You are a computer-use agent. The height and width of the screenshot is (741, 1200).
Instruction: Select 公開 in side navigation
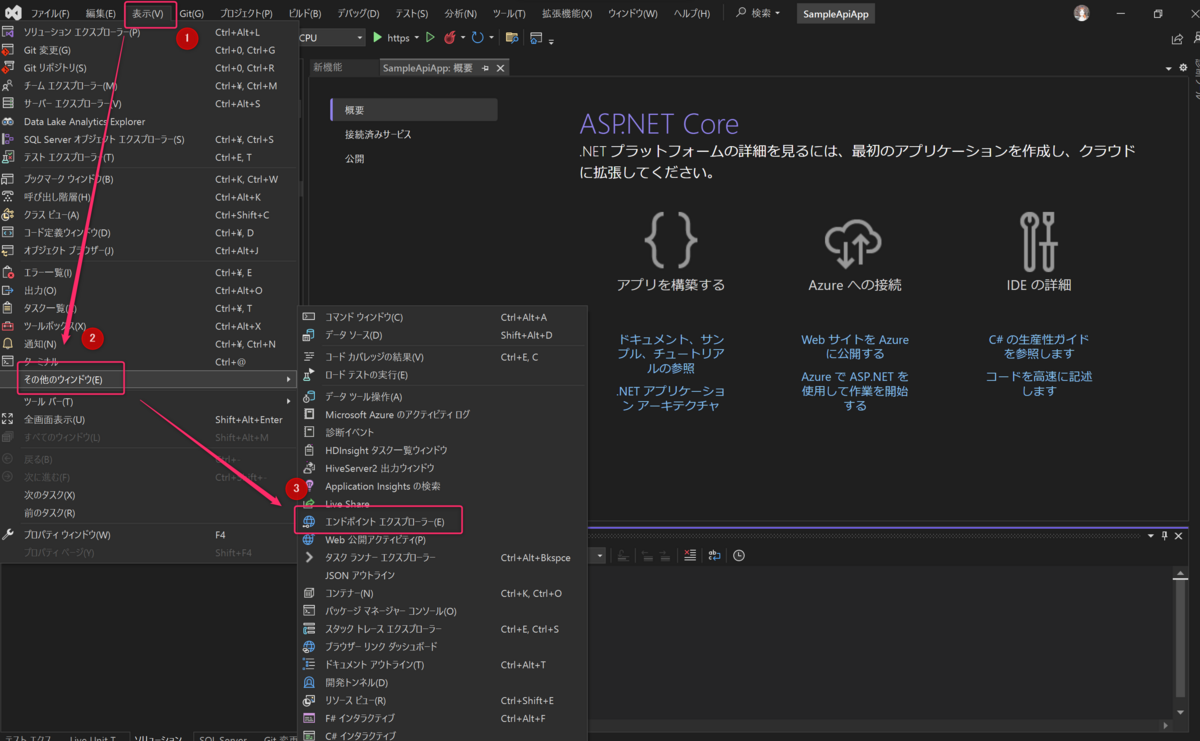[355, 159]
